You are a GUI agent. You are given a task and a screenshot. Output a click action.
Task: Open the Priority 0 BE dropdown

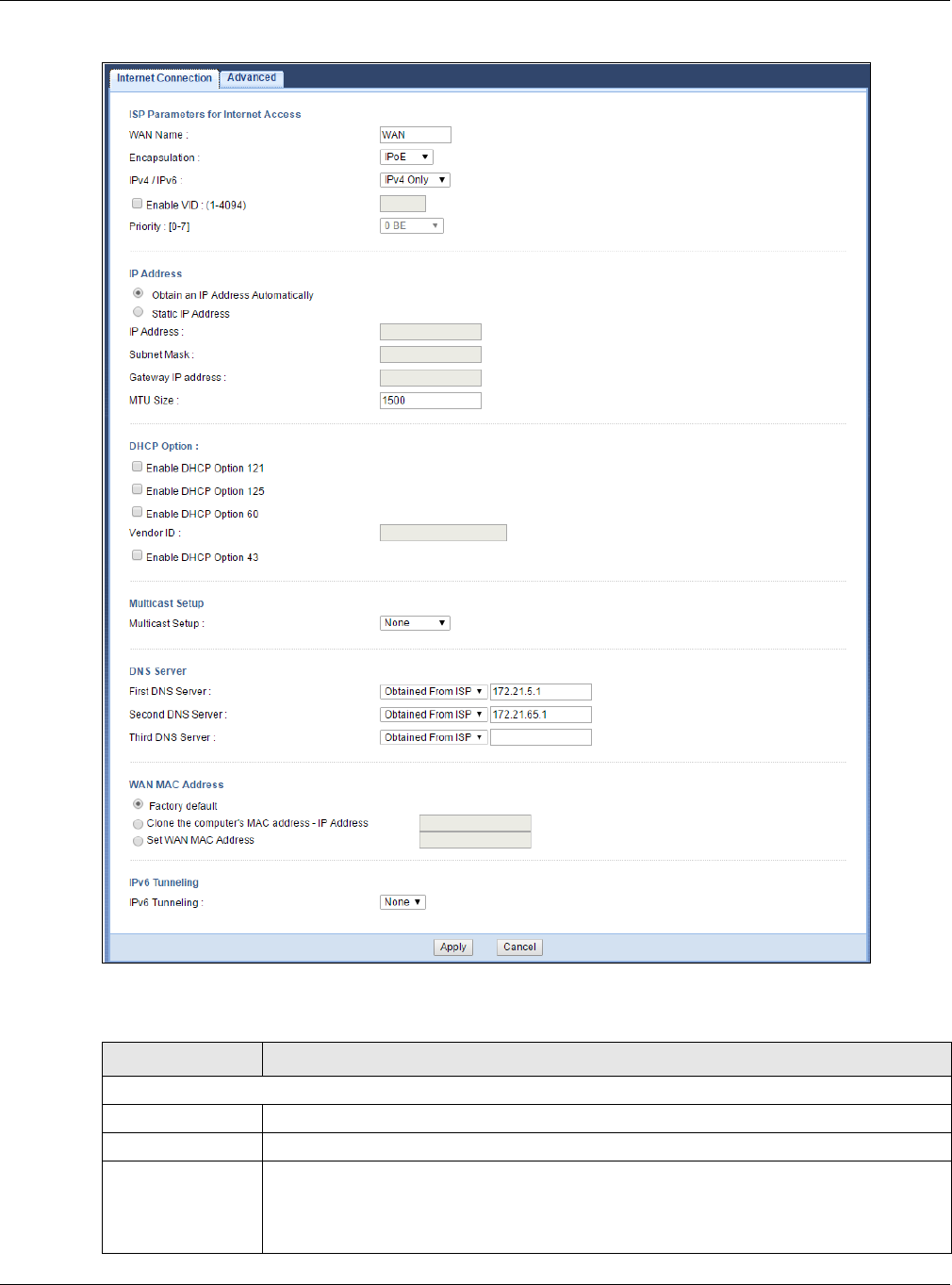pos(411,226)
